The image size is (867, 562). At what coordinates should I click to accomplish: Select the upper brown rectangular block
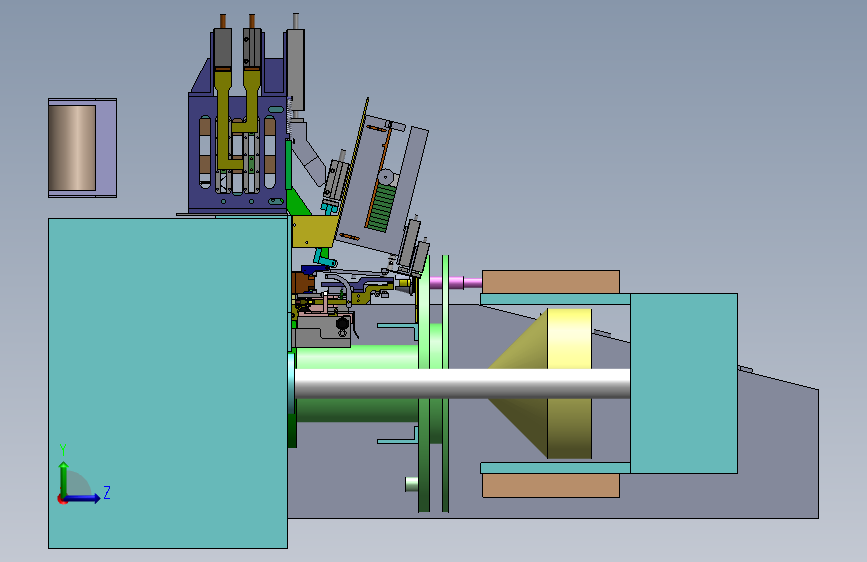pos(551,282)
